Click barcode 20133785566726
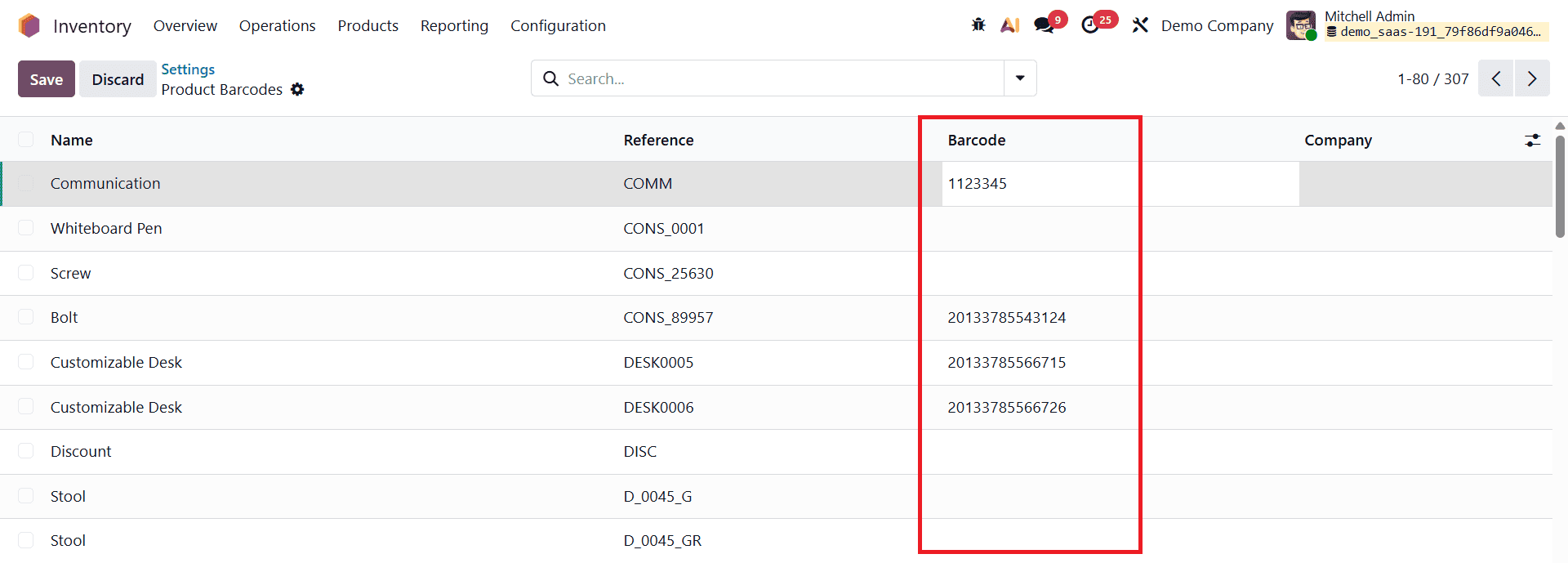Screen dimensions: 1568x563 pos(1007,407)
